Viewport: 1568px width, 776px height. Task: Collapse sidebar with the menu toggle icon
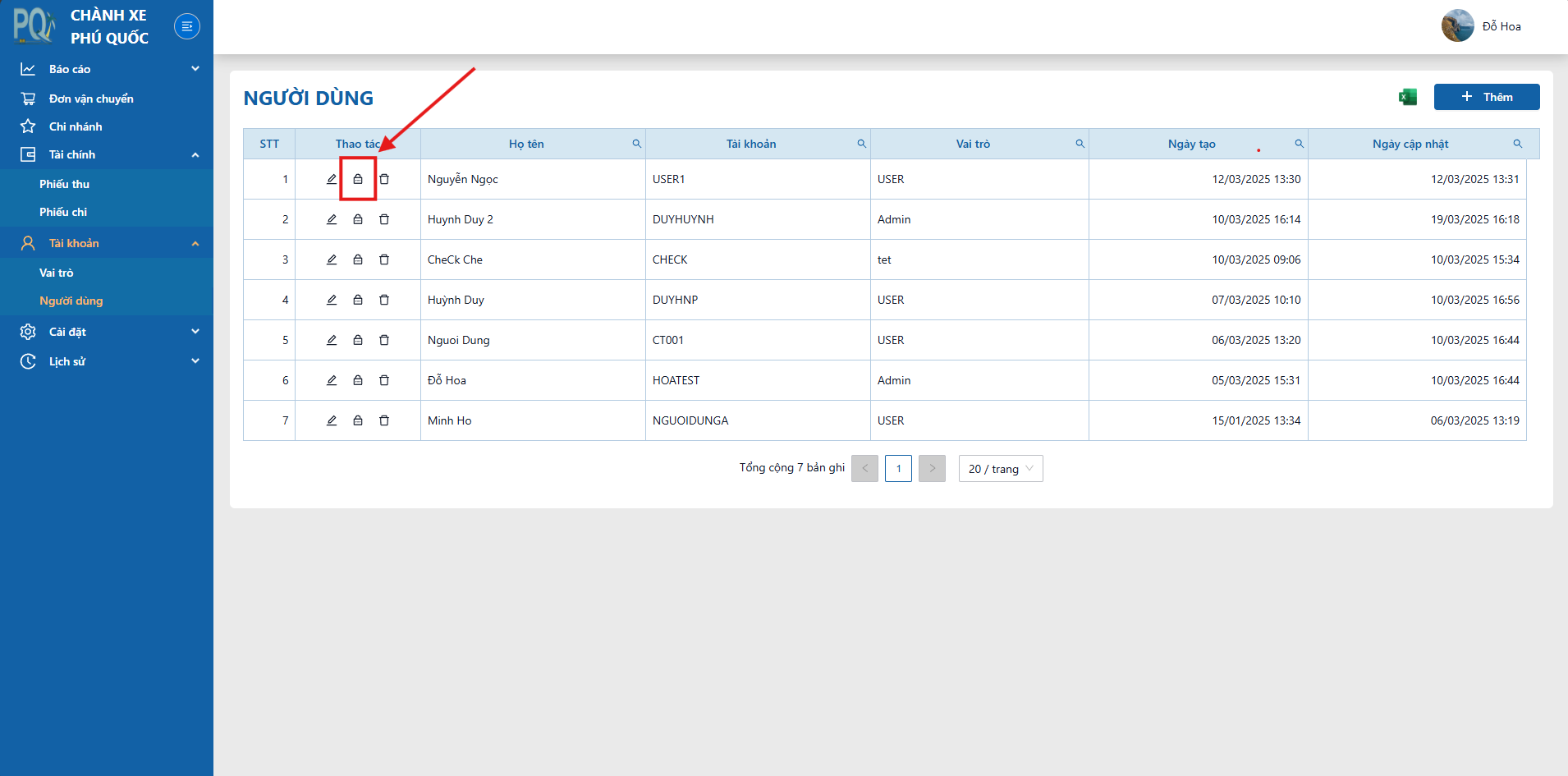(x=187, y=26)
